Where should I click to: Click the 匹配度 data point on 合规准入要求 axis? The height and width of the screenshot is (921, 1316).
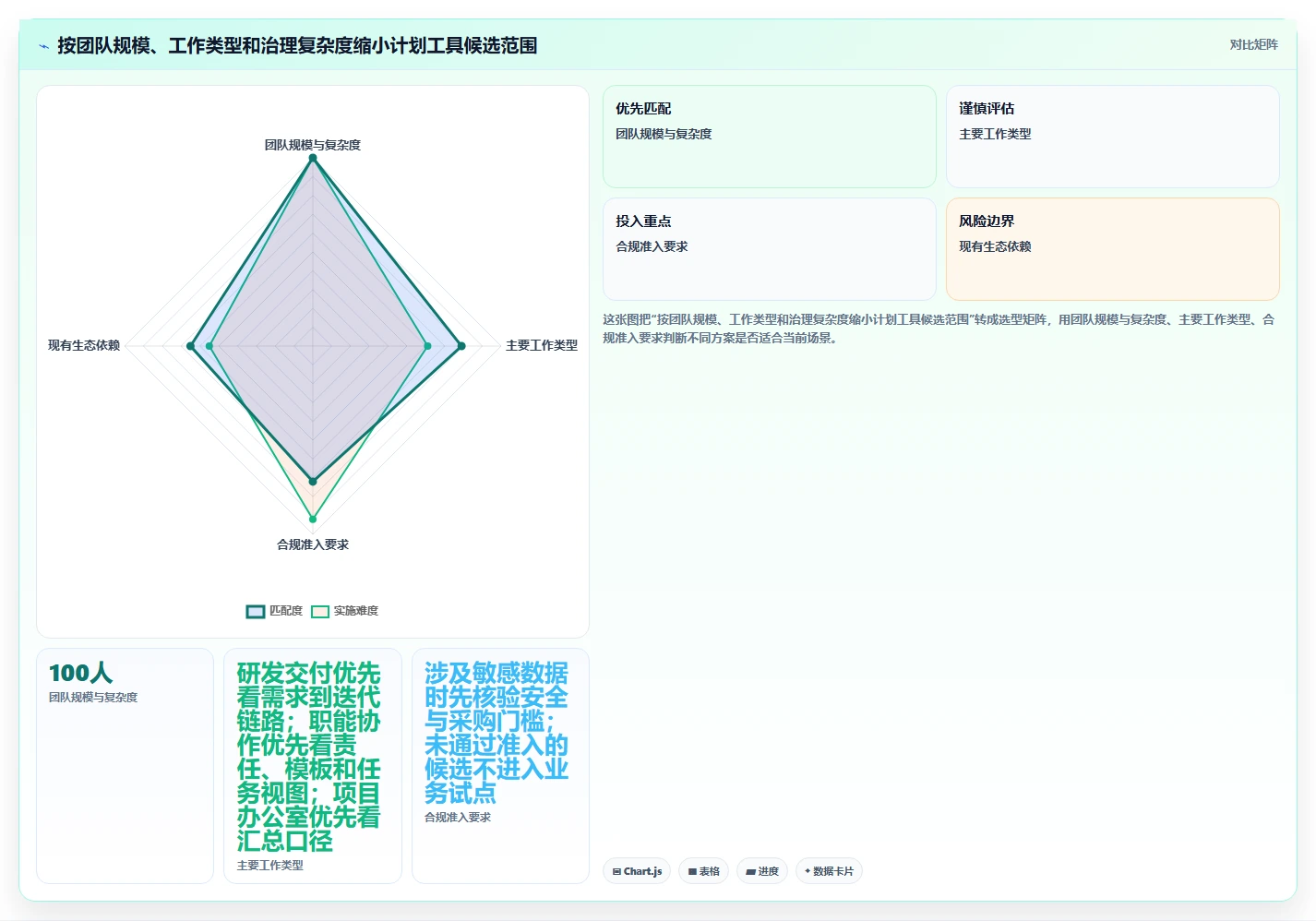pyautogui.click(x=313, y=482)
